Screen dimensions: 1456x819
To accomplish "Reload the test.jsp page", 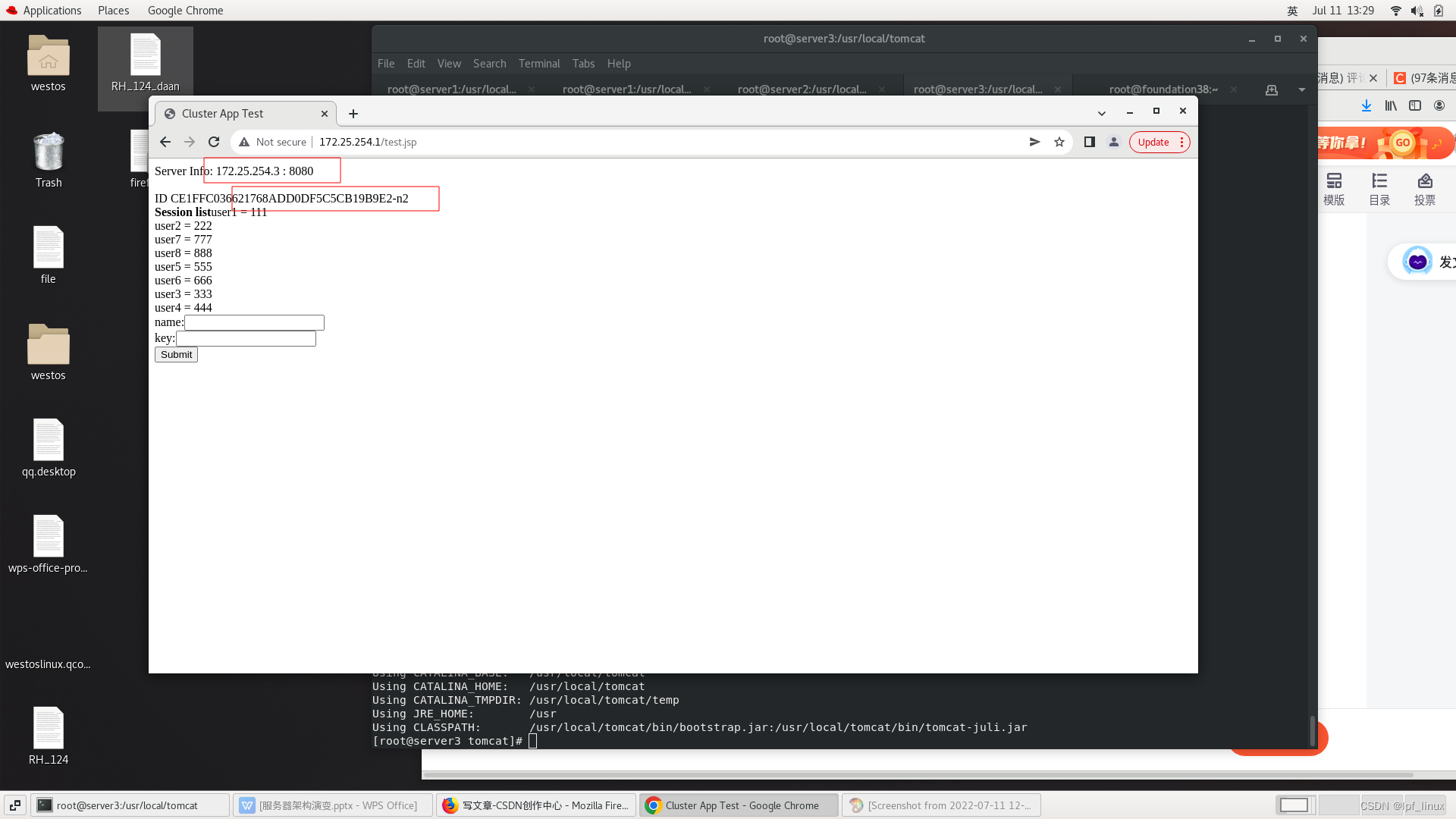I will pyautogui.click(x=214, y=142).
